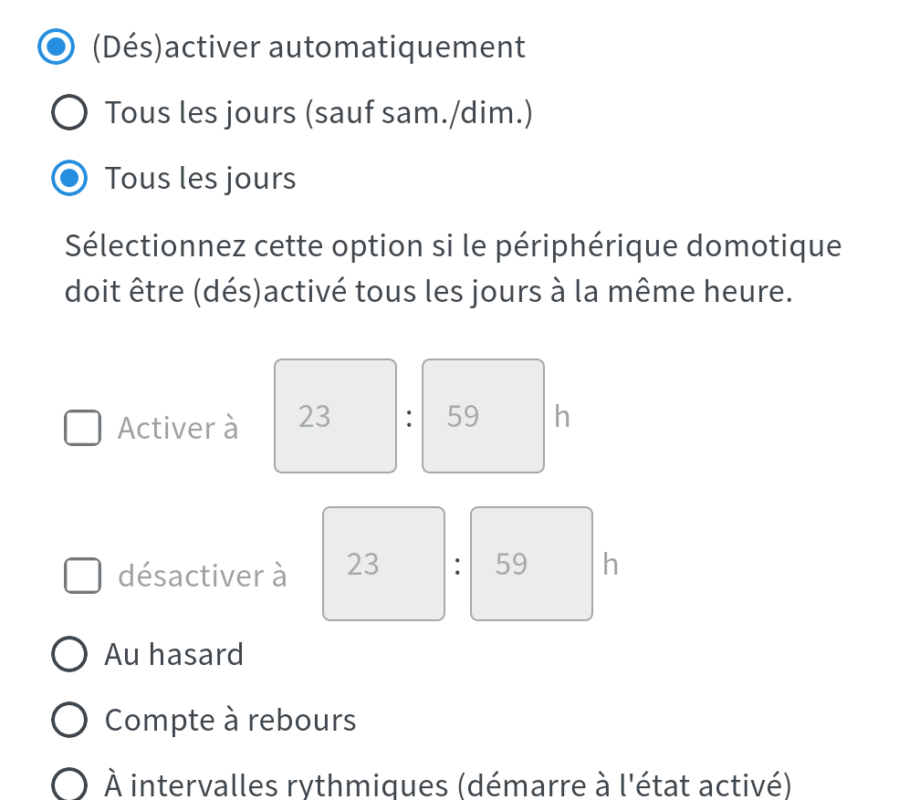920x800 pixels.
Task: Choose Tous les jours (sauf sam./dim.) radio
Action: click(68, 114)
